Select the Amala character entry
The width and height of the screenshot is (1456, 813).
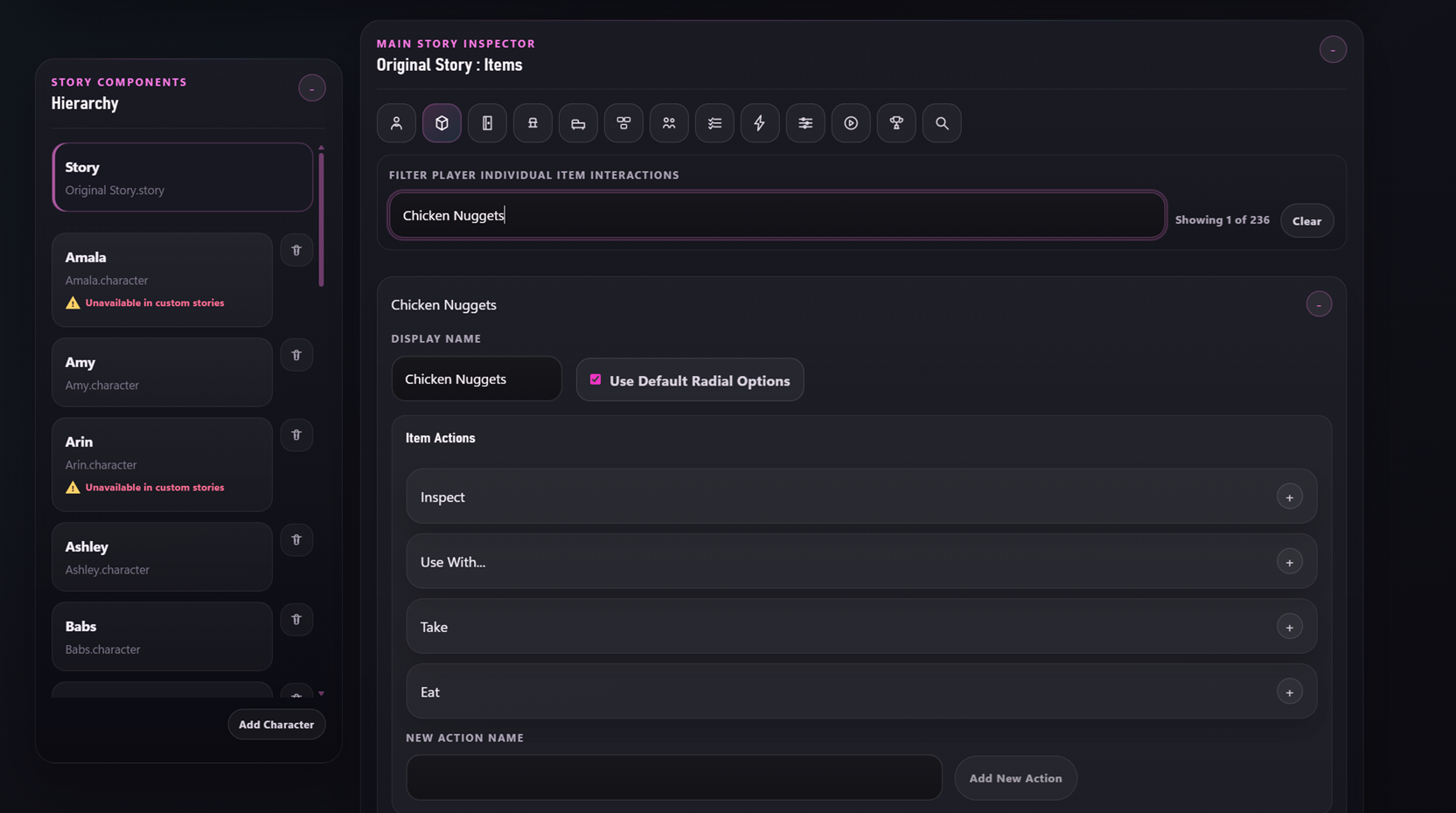pos(162,280)
